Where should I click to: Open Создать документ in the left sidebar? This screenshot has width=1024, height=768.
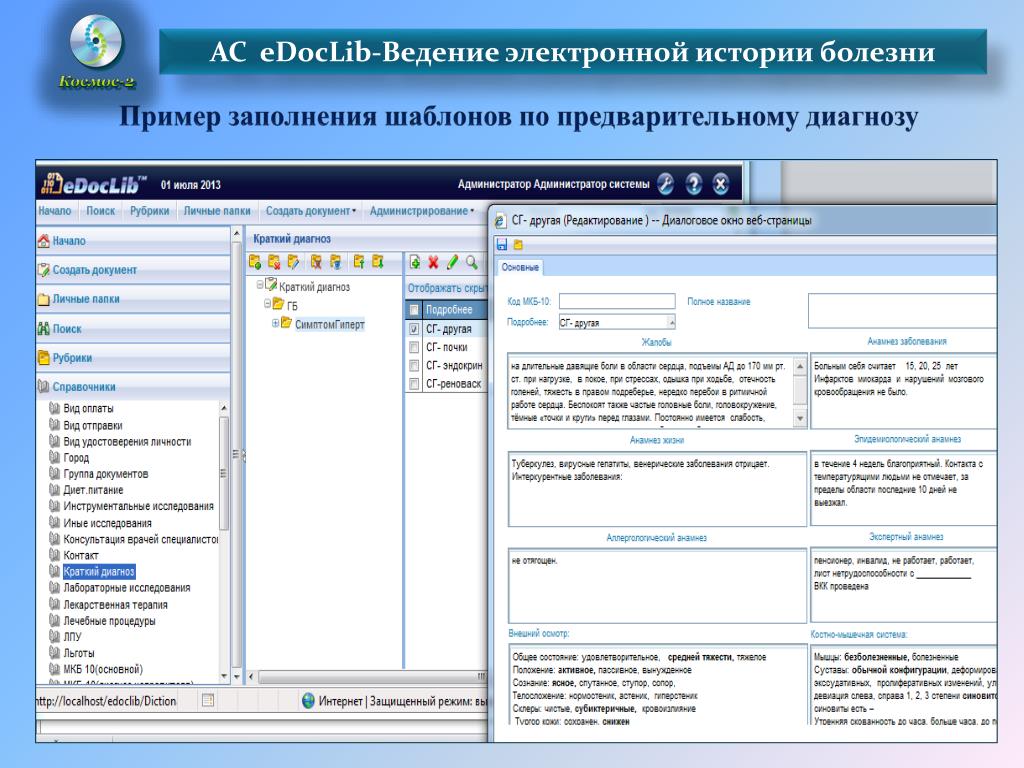133,270
